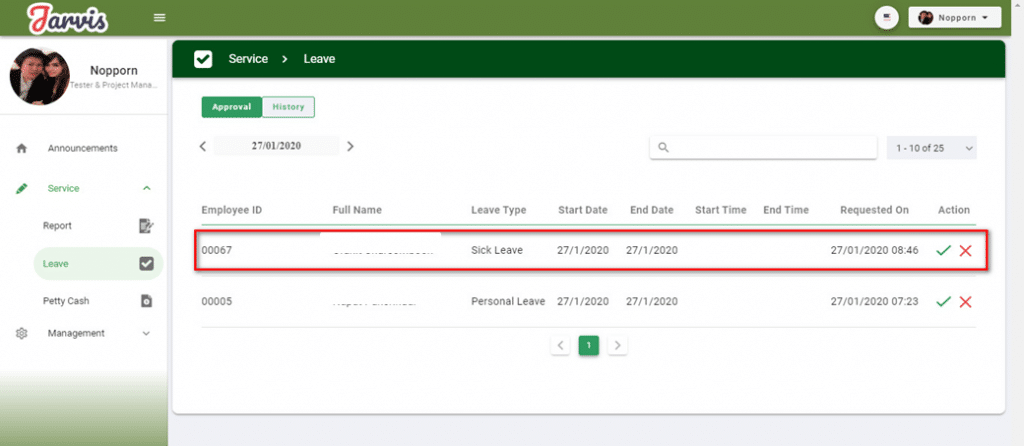Go to the next date arrow
The image size is (1024, 446).
coord(350,146)
